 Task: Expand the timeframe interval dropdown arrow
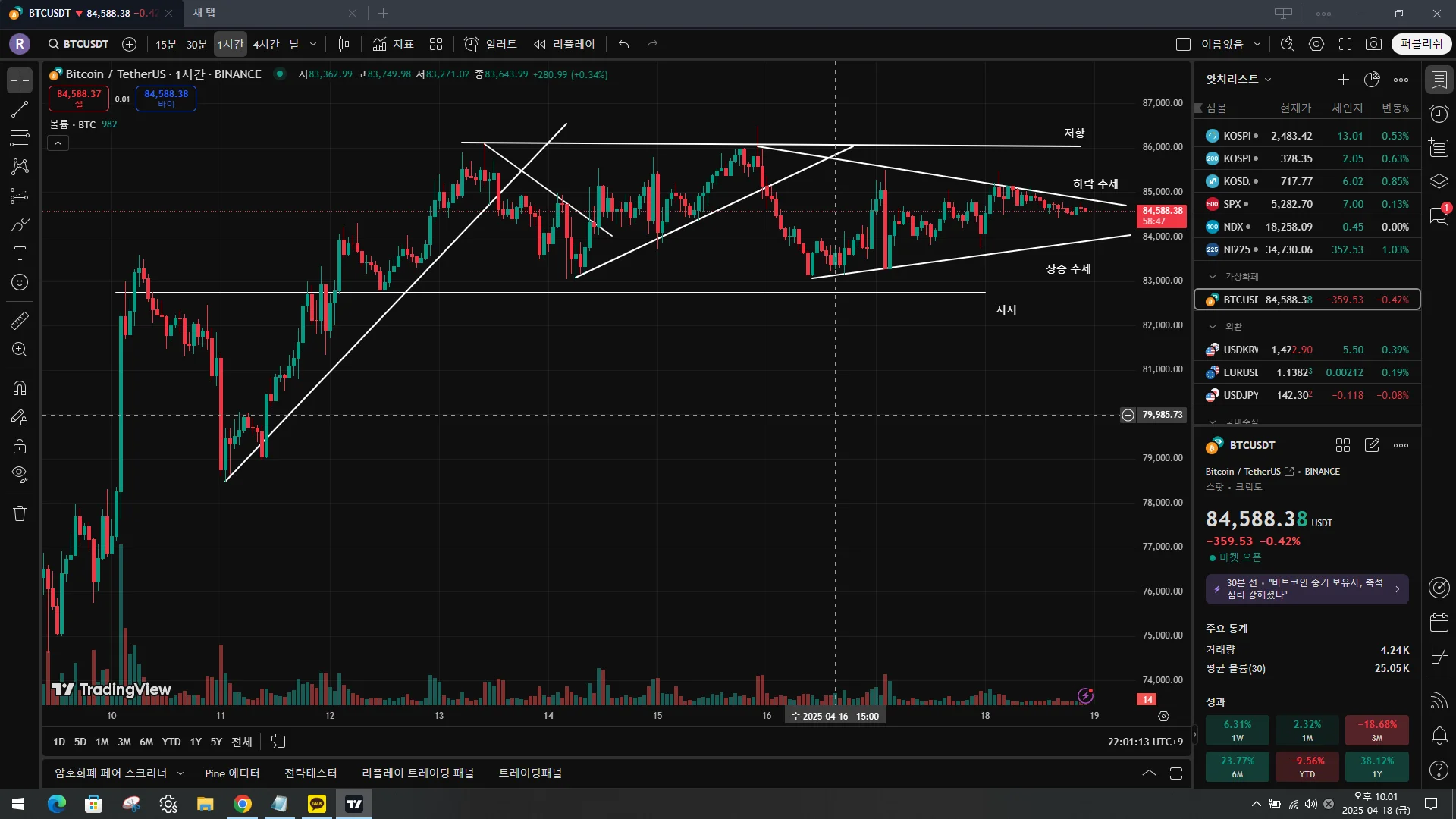tap(313, 44)
